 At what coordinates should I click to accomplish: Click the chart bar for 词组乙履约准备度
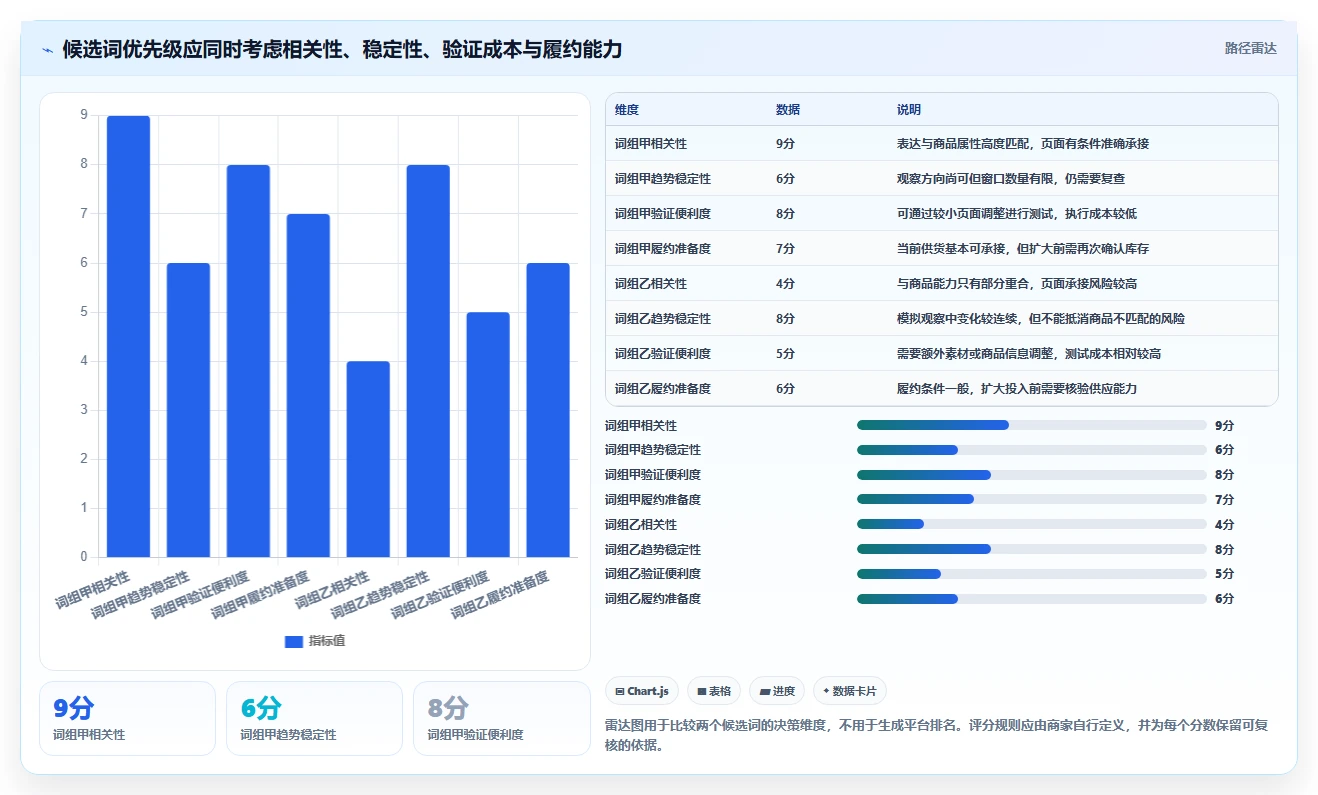[x=548, y=410]
